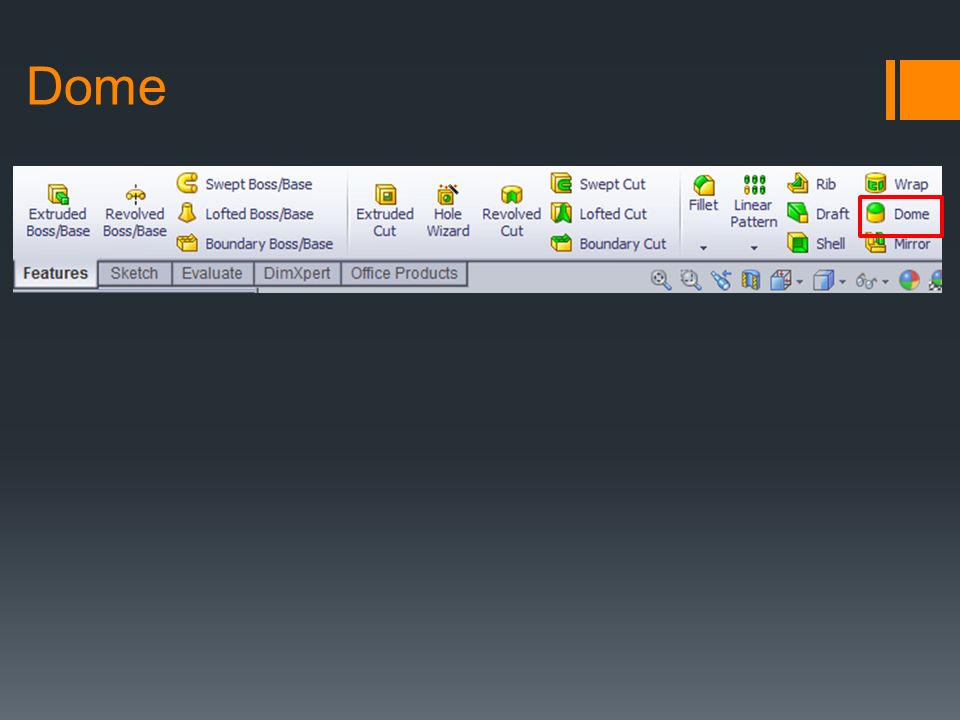
Task: Open the Evaluate tab
Action: click(212, 273)
